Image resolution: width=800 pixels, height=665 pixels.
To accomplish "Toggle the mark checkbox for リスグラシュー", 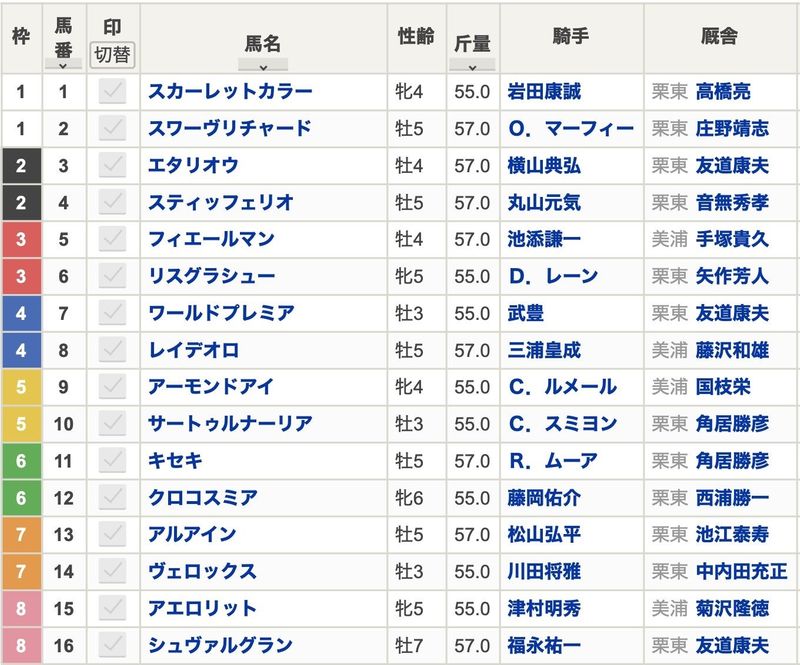I will tap(113, 276).
